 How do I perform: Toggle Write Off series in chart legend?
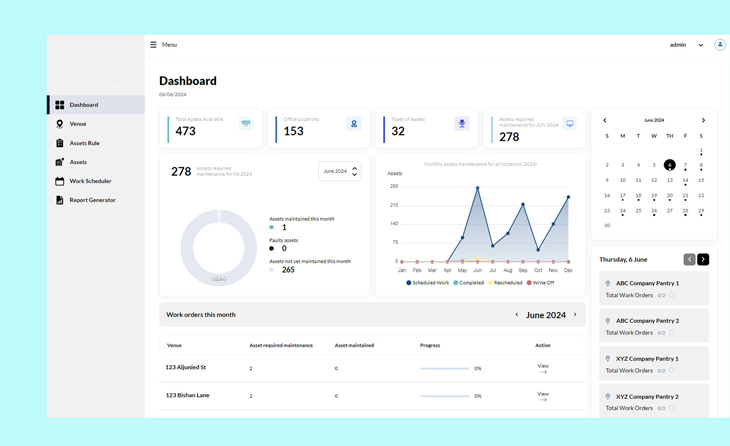tap(541, 283)
